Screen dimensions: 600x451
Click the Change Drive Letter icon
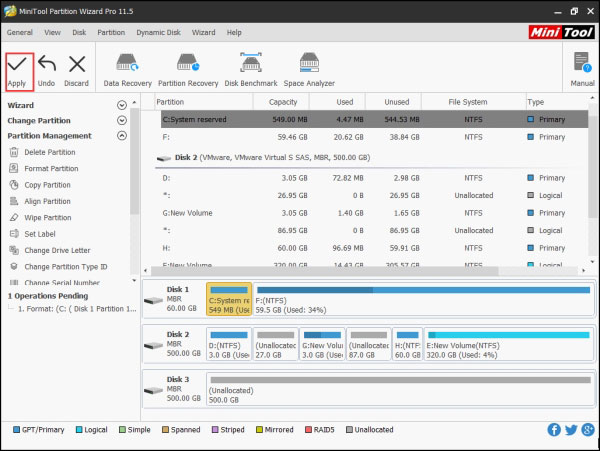point(14,250)
